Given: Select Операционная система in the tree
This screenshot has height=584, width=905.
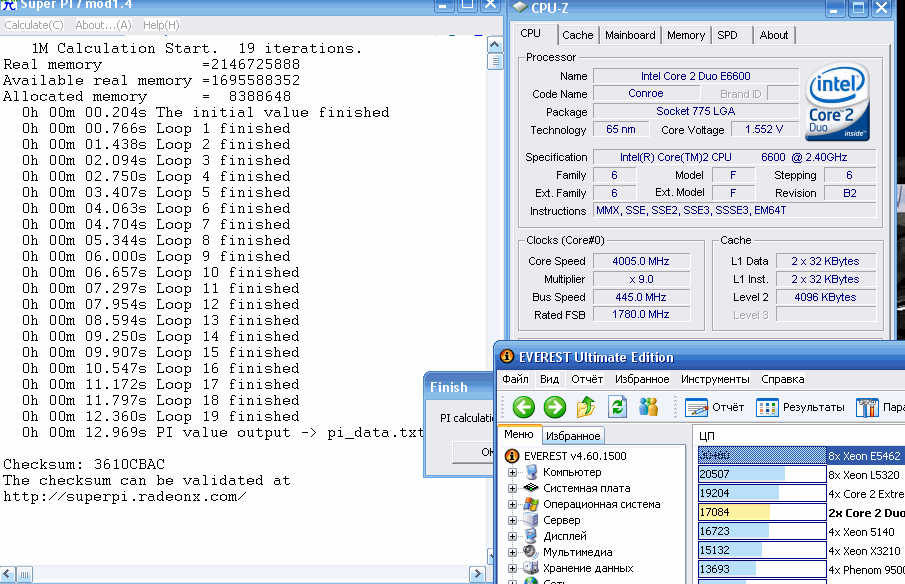Looking at the screenshot, I should tap(601, 505).
